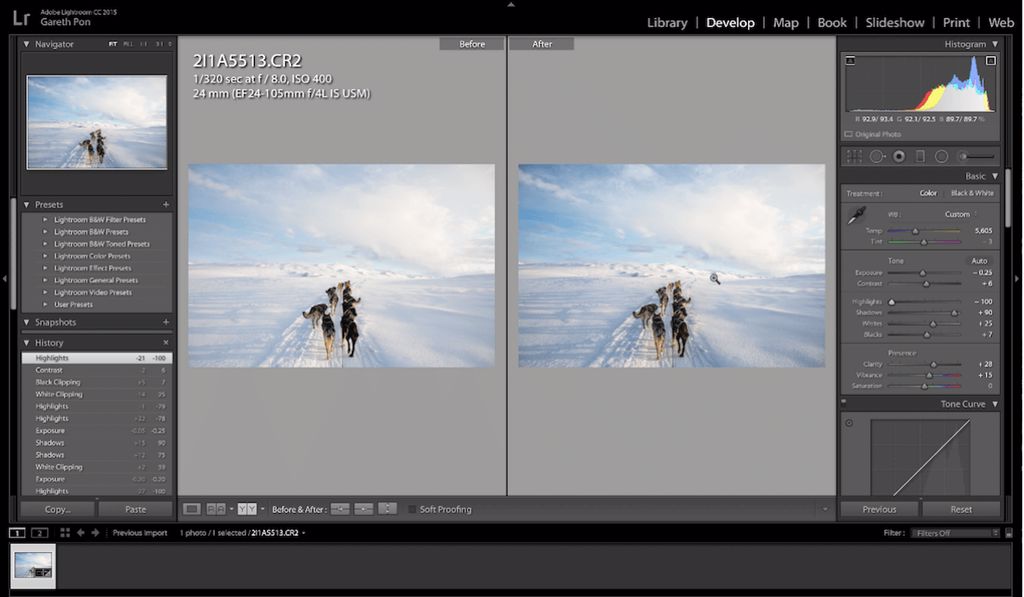Choose Color treatment
The image size is (1024, 597).
coord(928,193)
